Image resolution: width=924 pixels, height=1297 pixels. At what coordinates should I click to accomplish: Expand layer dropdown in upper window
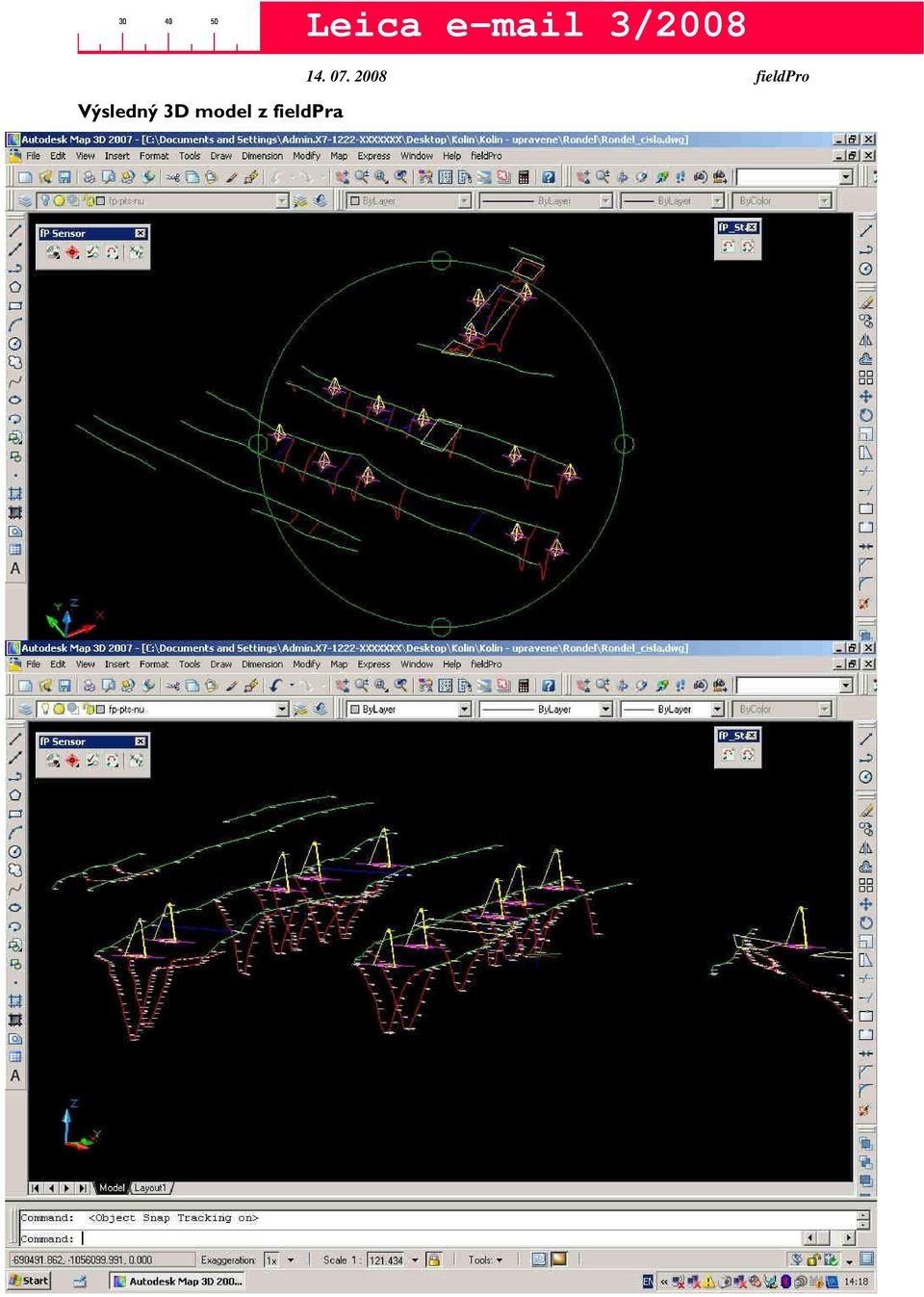(282, 200)
